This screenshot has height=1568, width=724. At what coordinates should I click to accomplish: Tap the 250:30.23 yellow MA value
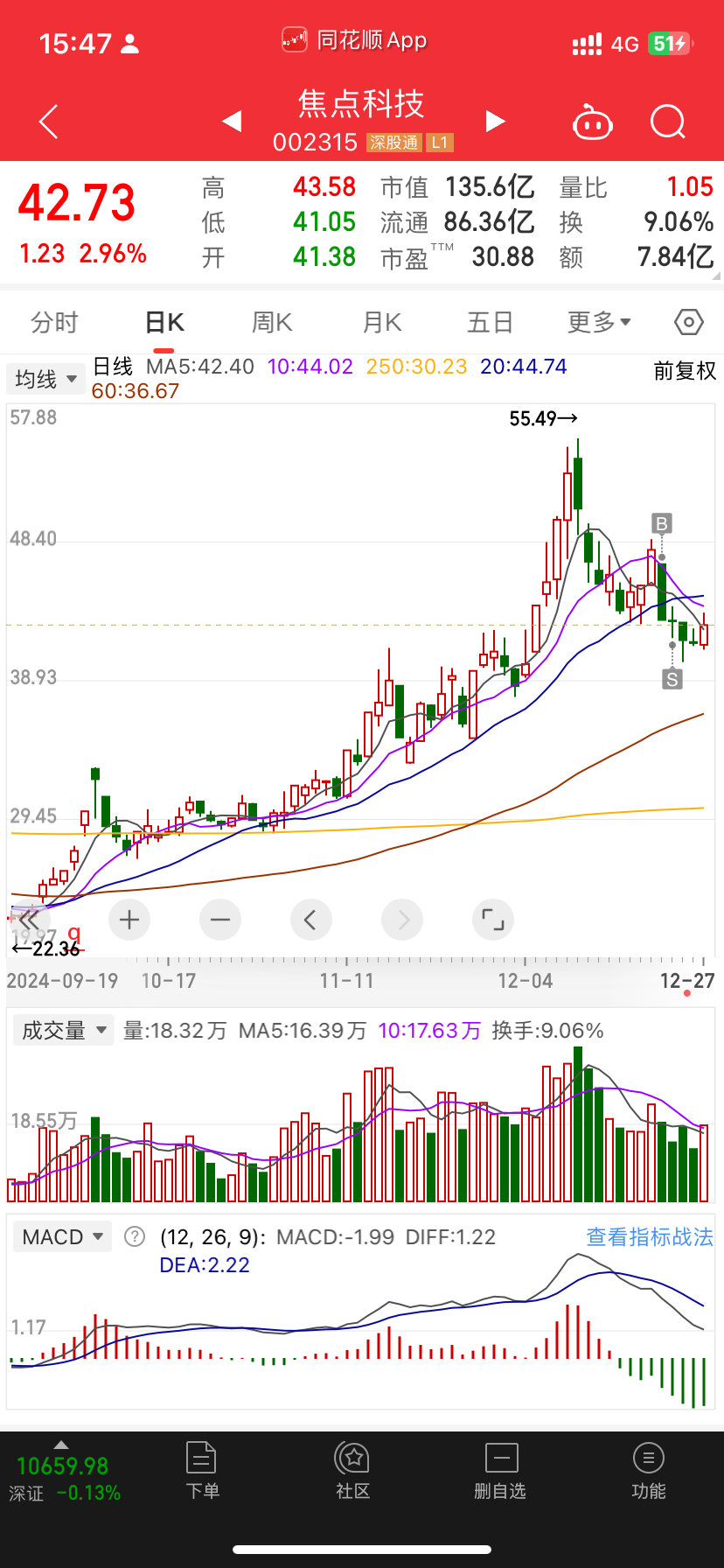(416, 367)
